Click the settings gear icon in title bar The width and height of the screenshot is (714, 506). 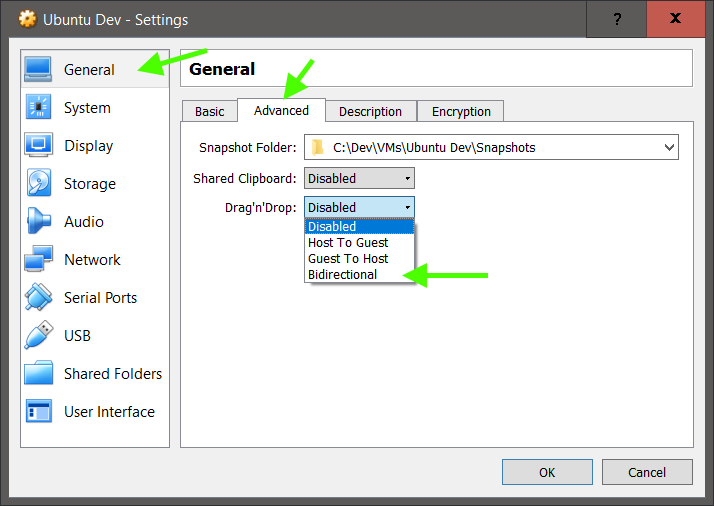[27, 19]
